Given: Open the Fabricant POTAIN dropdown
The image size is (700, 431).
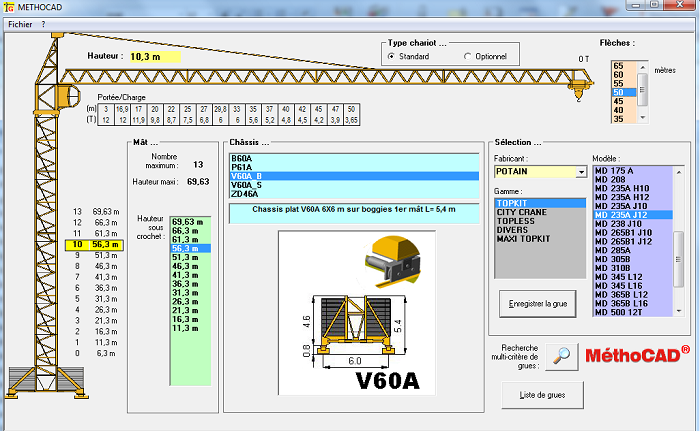Looking at the screenshot, I should (581, 172).
